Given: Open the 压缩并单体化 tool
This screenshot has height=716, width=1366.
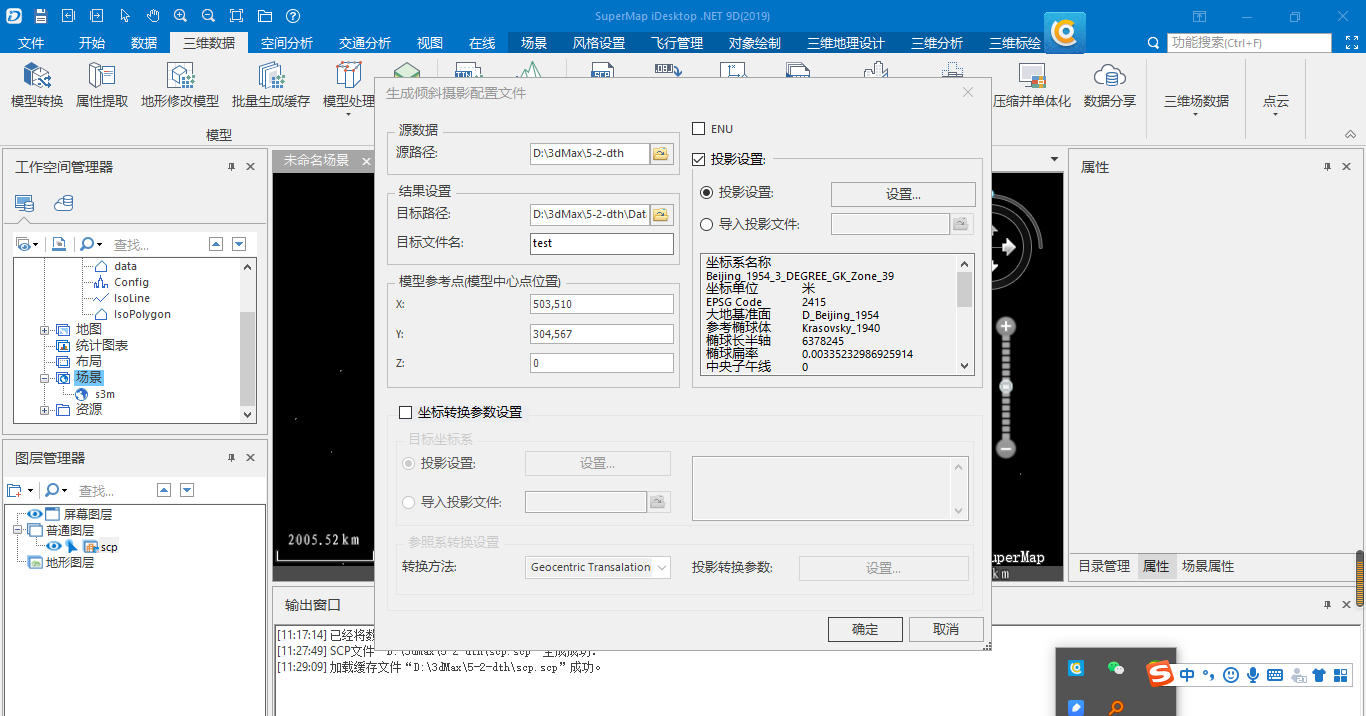Looking at the screenshot, I should pos(1031,86).
